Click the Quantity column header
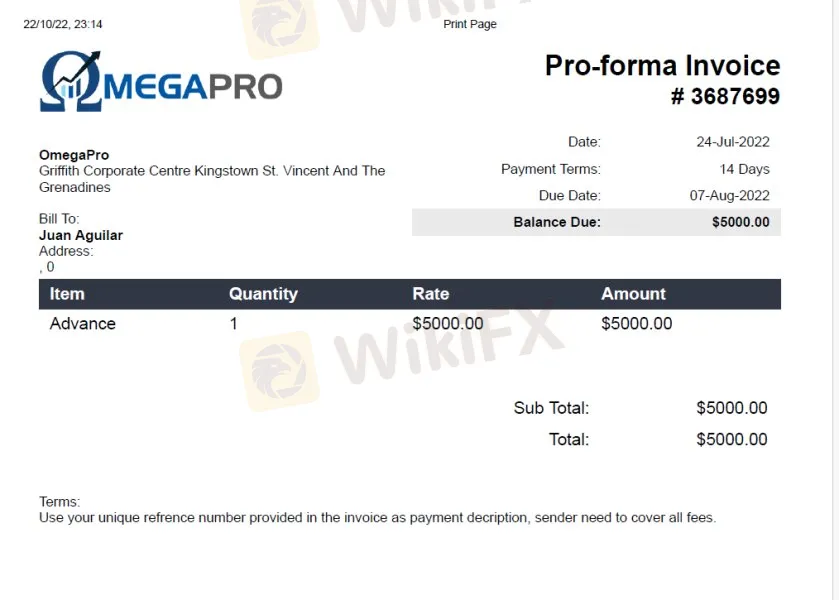The height and width of the screenshot is (600, 839). pos(263,294)
